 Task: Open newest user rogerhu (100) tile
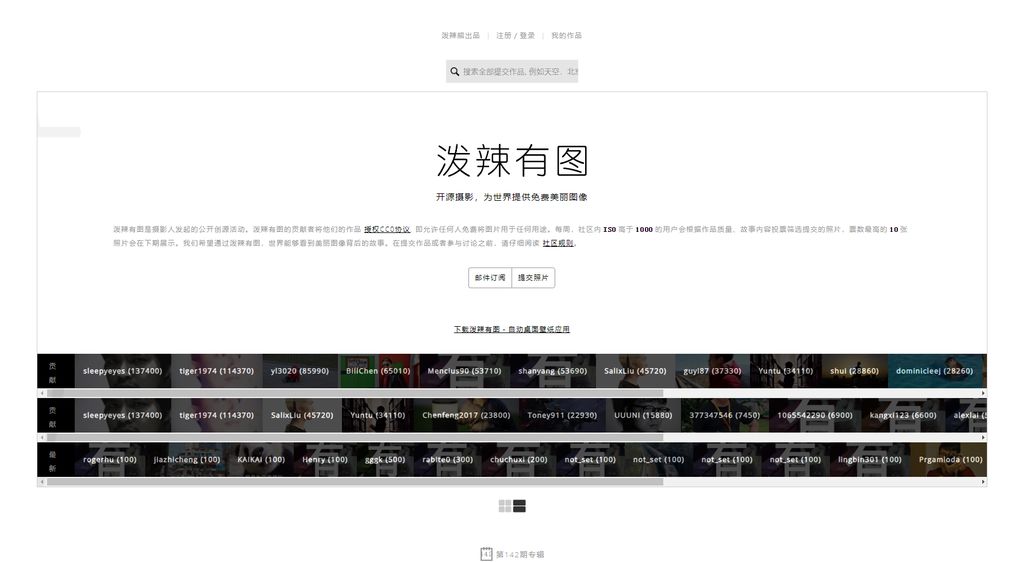click(x=110, y=459)
